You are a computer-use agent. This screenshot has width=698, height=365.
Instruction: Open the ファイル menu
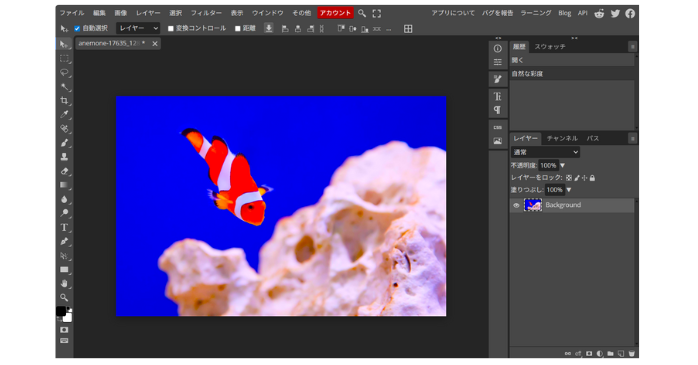(x=72, y=13)
